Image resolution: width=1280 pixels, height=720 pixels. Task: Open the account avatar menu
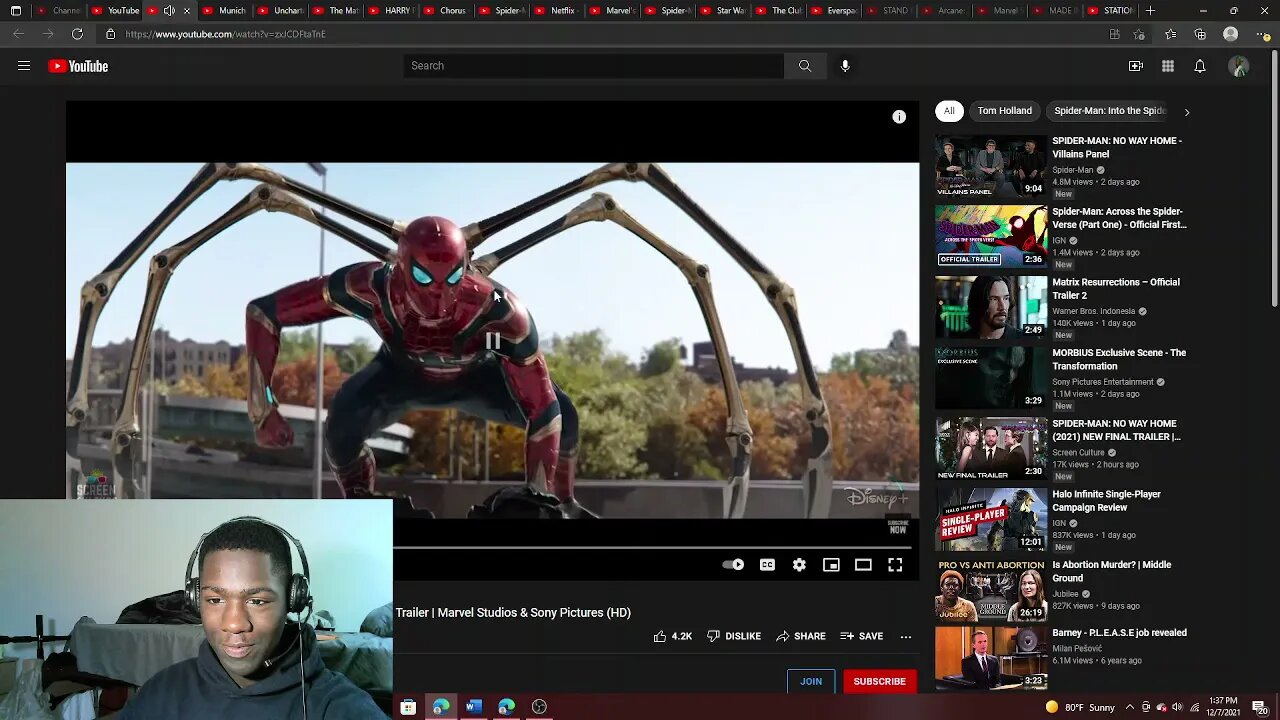click(x=1239, y=66)
